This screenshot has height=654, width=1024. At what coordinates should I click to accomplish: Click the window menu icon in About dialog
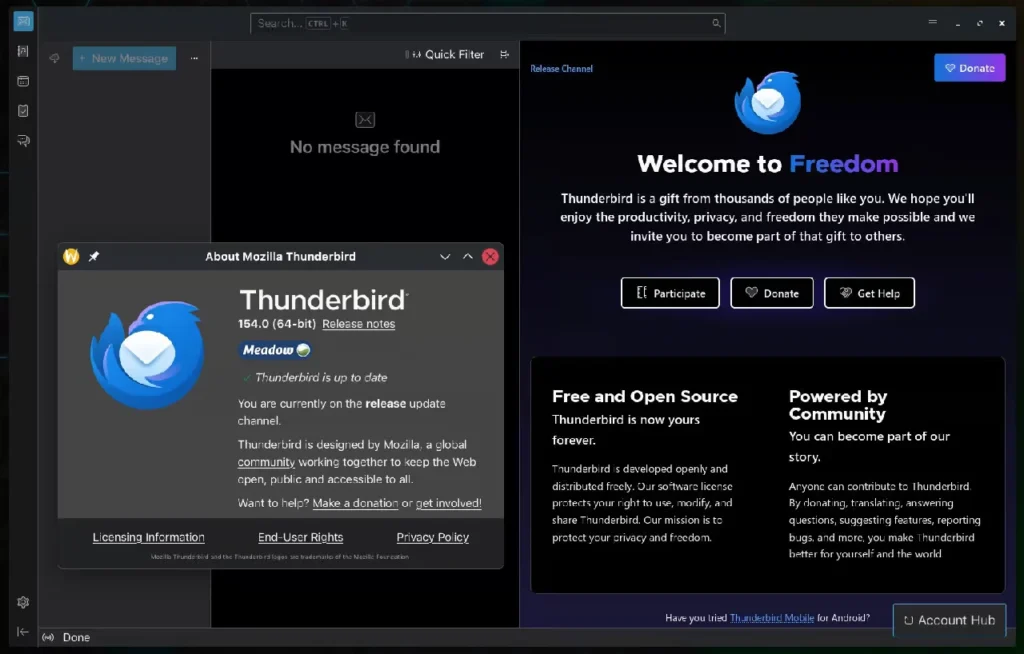pyautogui.click(x=71, y=257)
